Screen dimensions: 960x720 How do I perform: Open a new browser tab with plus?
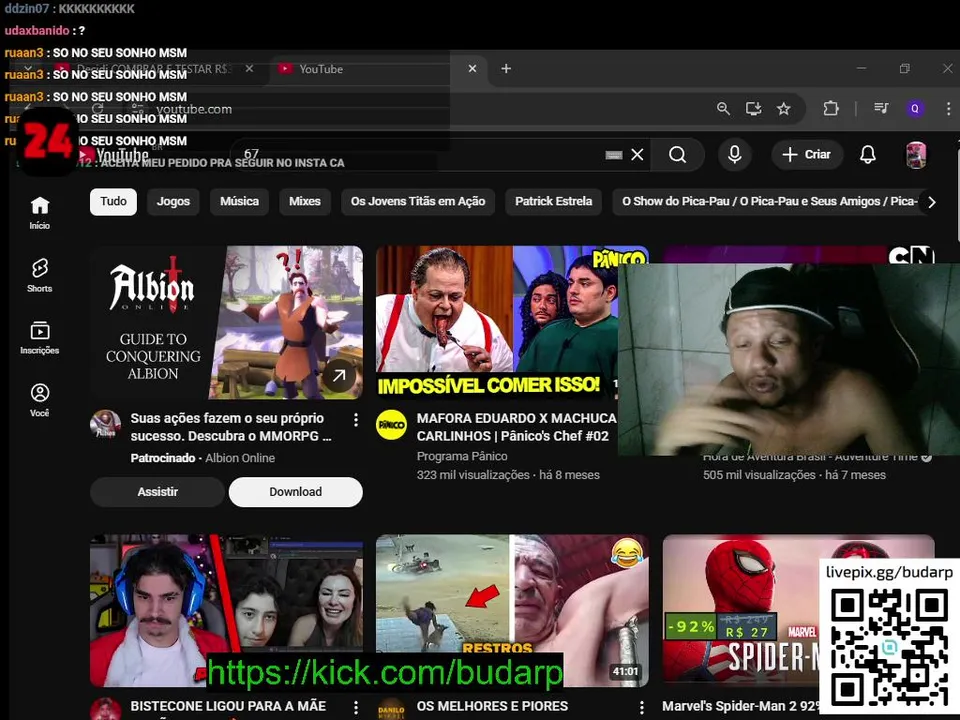506,69
